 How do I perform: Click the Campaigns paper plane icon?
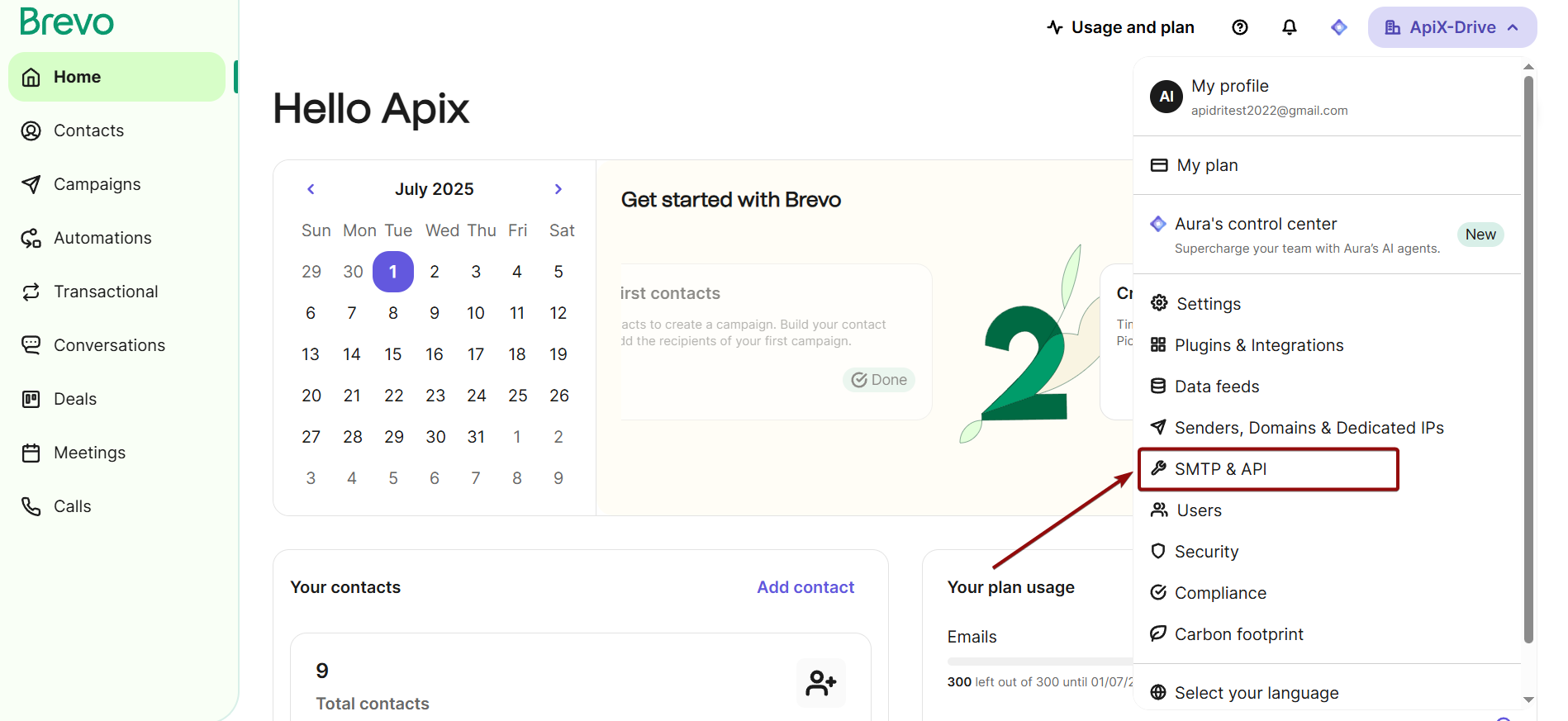(x=31, y=184)
